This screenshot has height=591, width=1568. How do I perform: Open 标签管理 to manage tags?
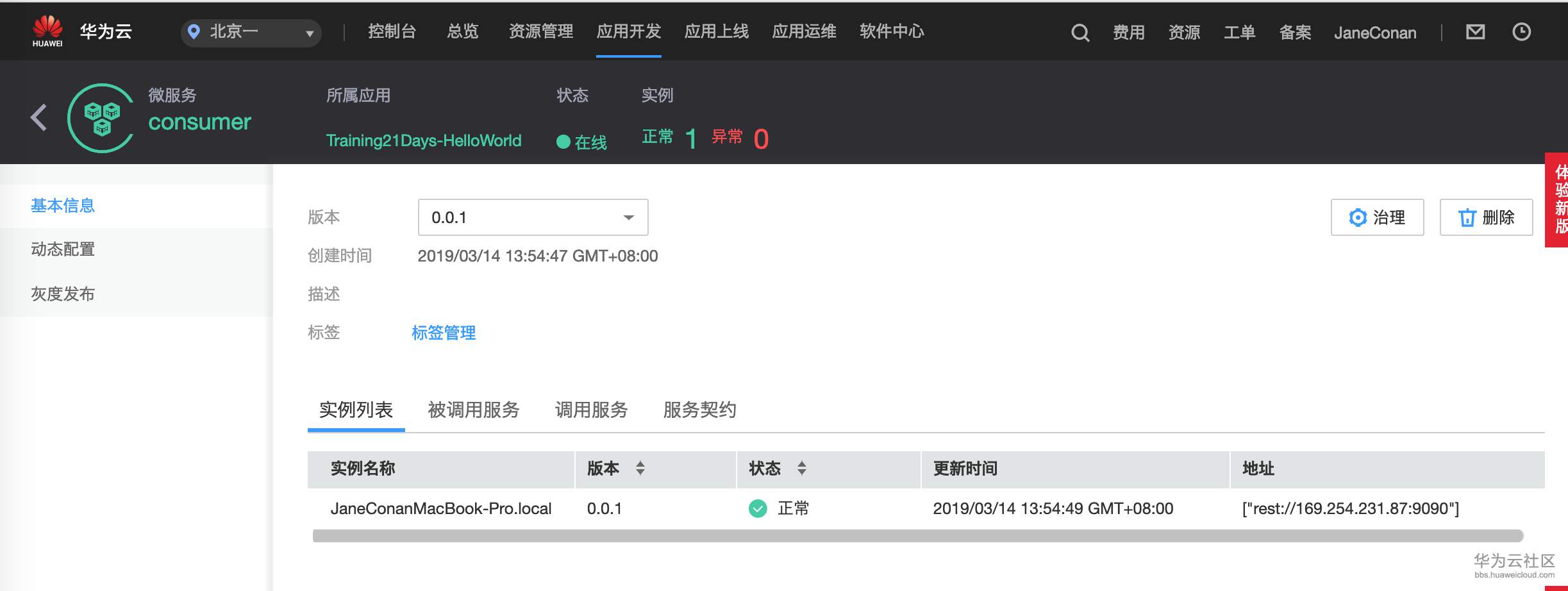444,333
